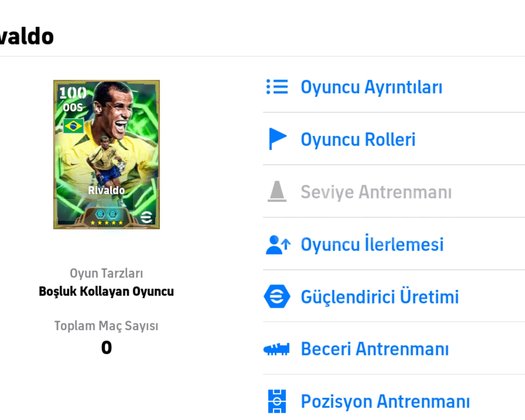
Task: Click the 100 rating on the card
Action: 73,93
